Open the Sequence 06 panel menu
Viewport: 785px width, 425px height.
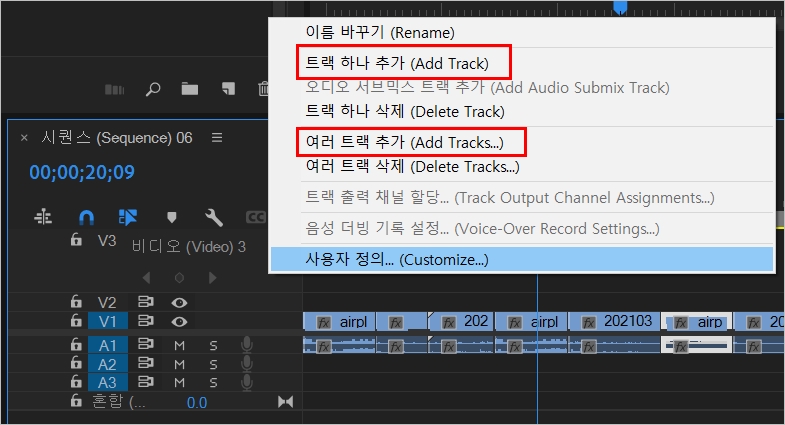point(217,137)
